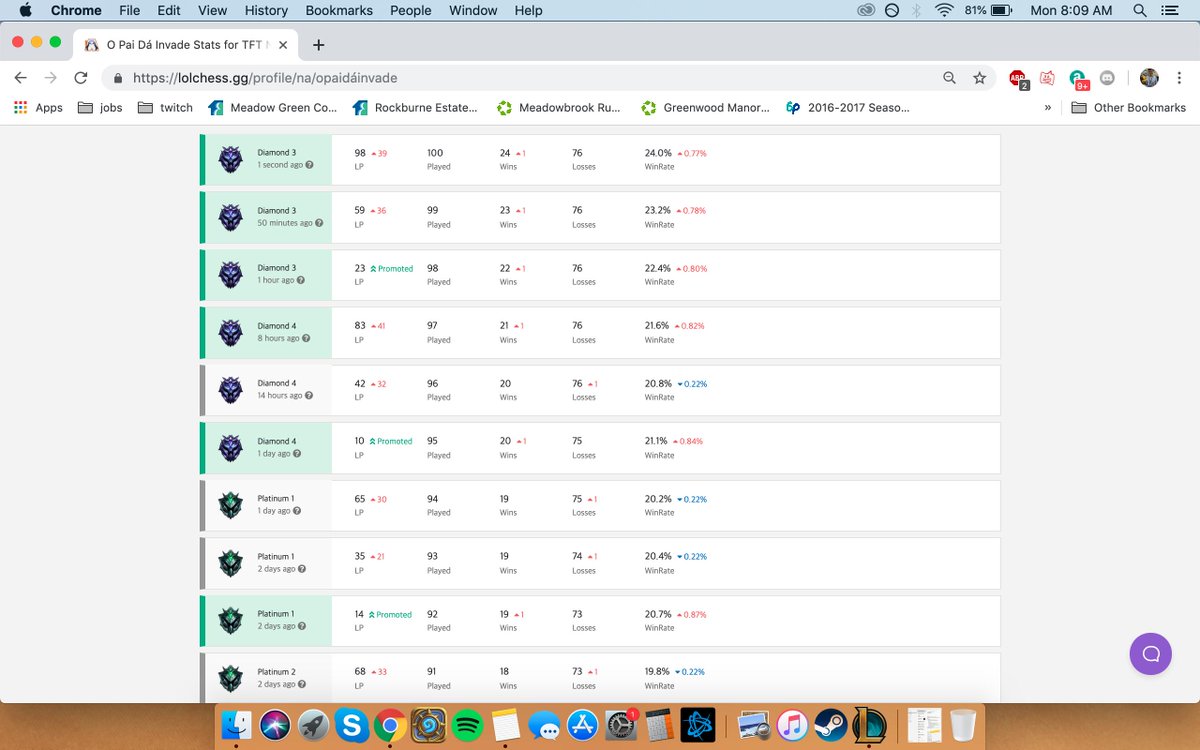Open the Chrome File menu
Screen dimensions: 1200x750
point(129,11)
